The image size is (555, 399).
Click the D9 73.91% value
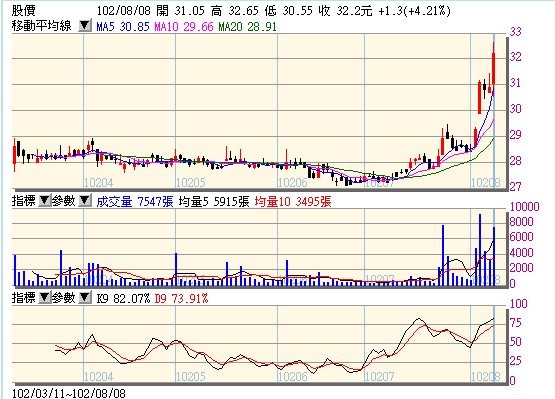point(181,298)
